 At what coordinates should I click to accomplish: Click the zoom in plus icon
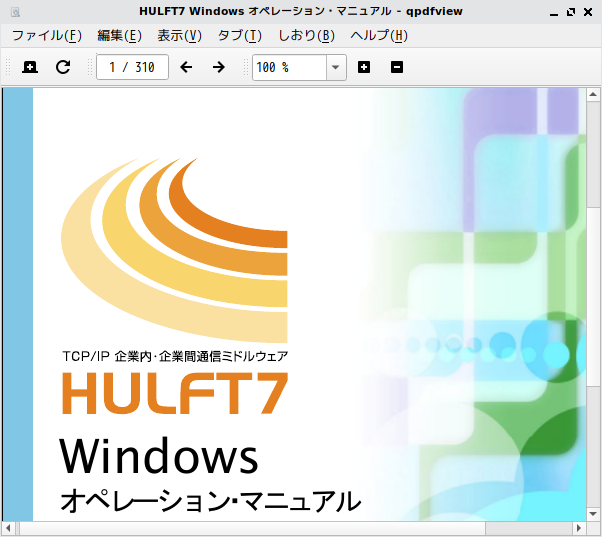click(364, 67)
